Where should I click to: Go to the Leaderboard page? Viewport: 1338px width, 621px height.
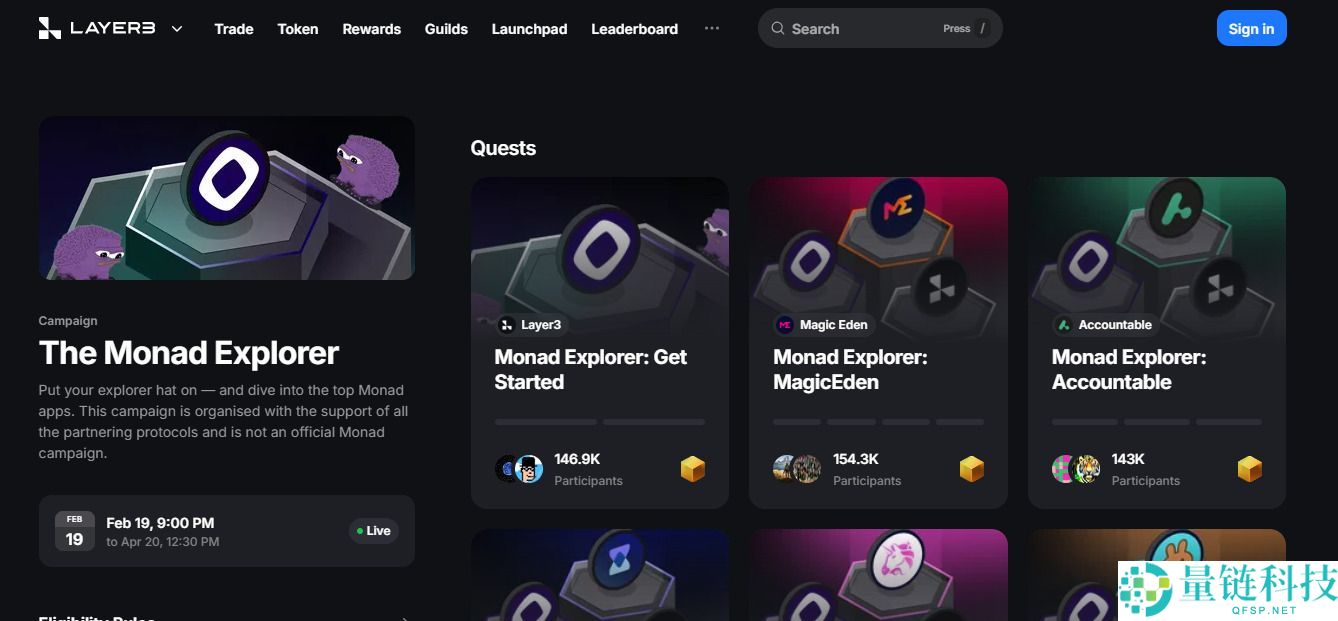click(634, 29)
